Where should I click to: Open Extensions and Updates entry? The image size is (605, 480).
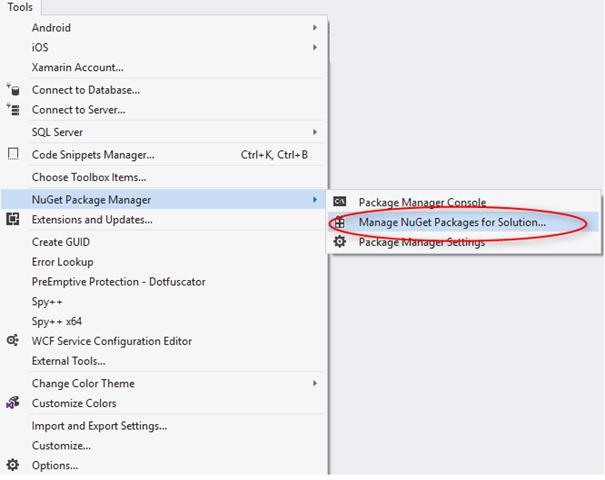(164, 220)
